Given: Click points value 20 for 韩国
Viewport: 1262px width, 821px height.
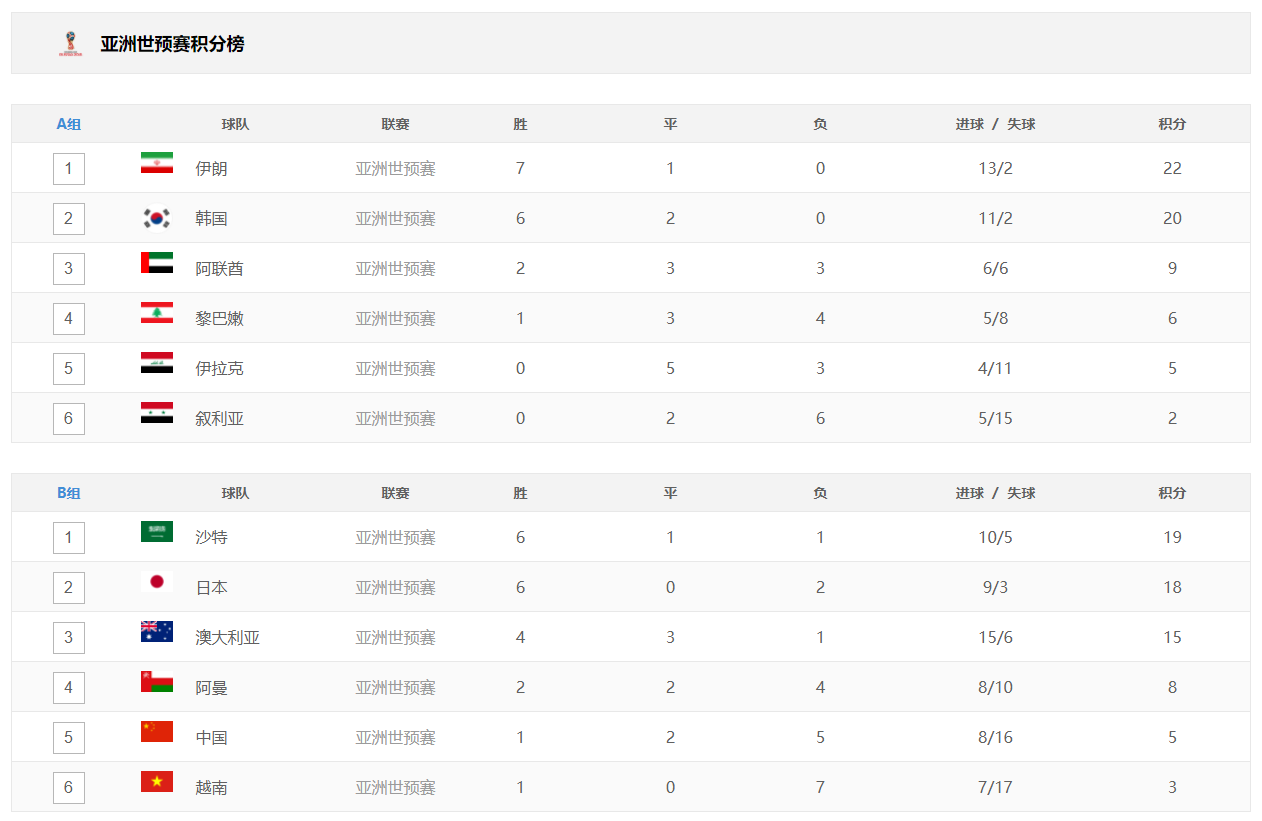Looking at the screenshot, I should point(1172,218).
